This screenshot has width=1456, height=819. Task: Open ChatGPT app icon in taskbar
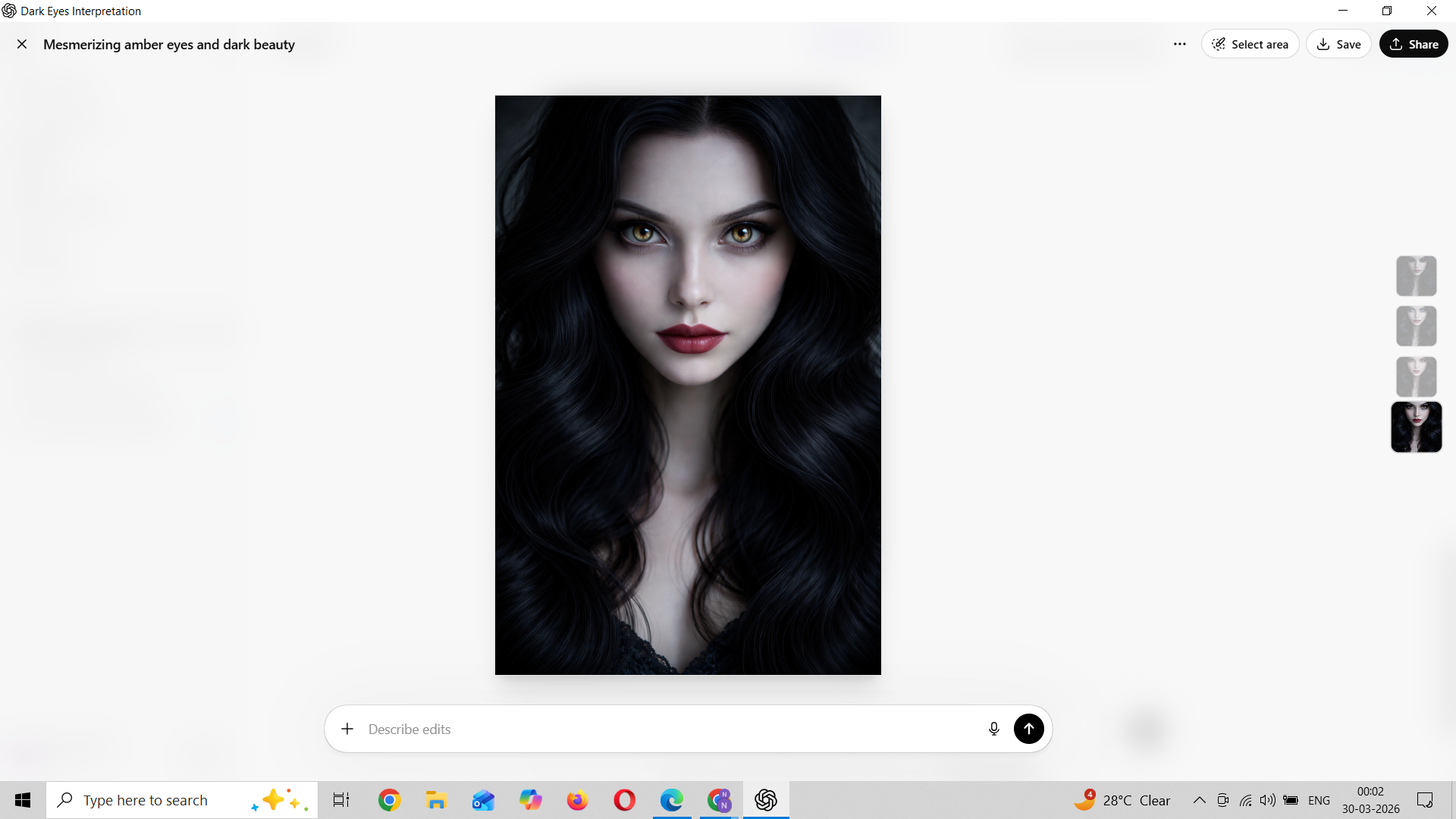coord(766,800)
